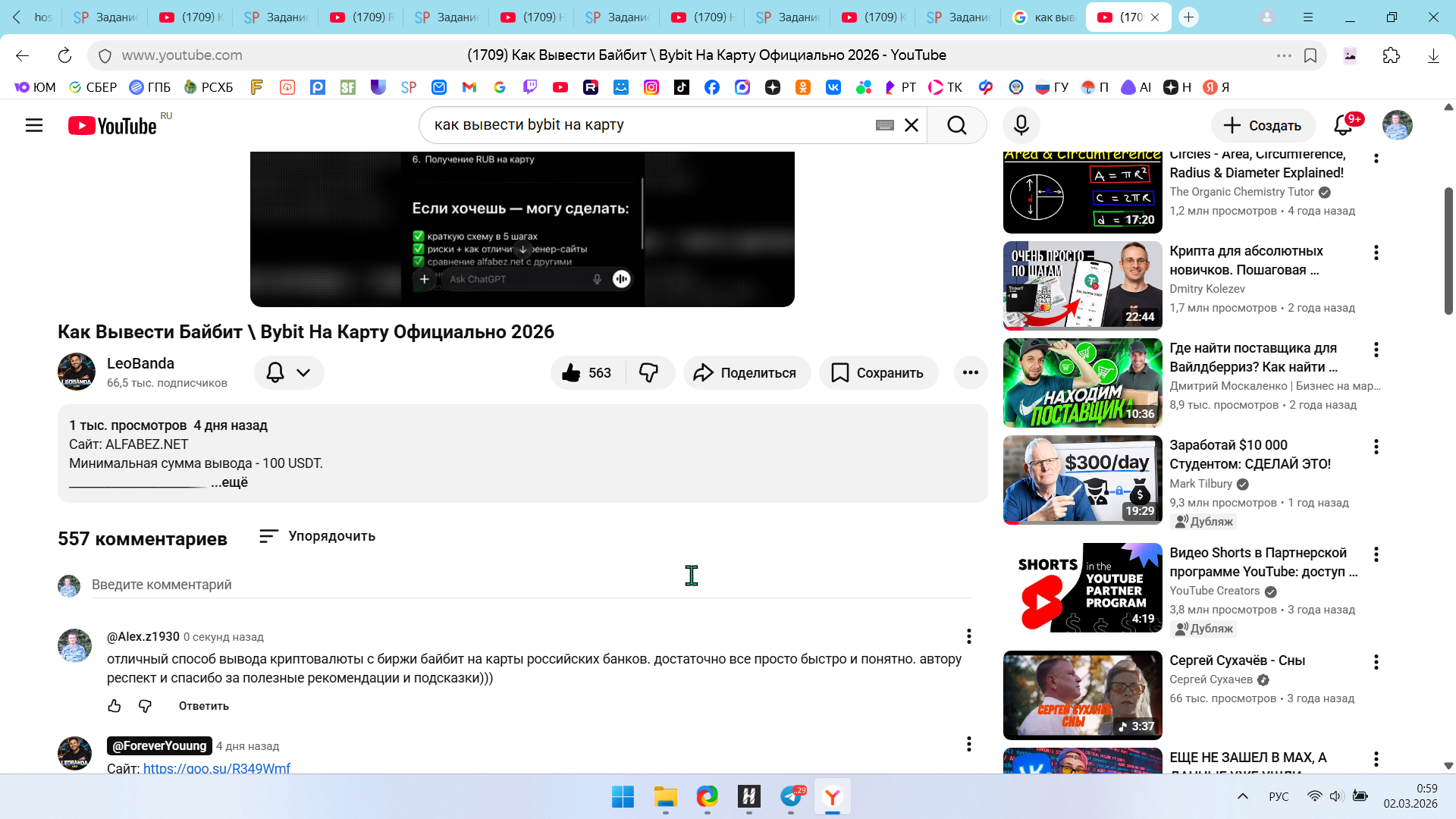Image resolution: width=1456 pixels, height=819 pixels.
Task: Clear the search query with X
Action: point(912,125)
